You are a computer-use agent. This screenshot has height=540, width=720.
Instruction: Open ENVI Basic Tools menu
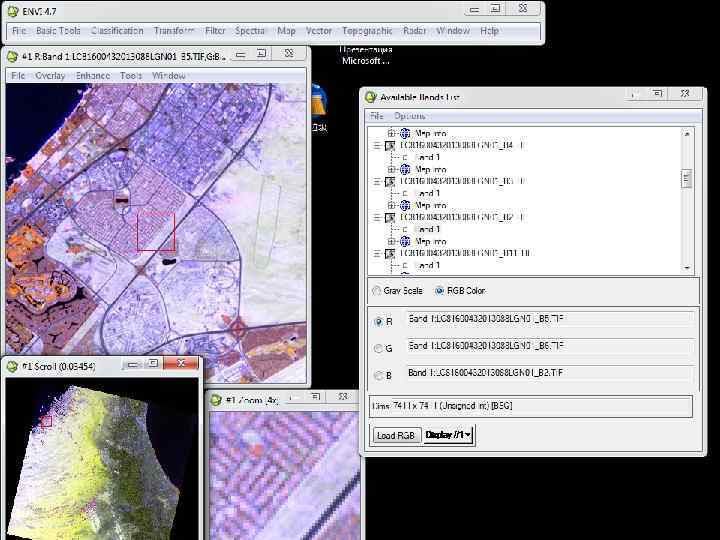58,31
